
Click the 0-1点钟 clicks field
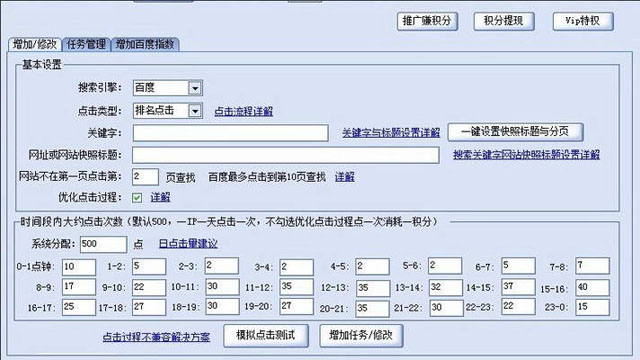click(x=79, y=267)
